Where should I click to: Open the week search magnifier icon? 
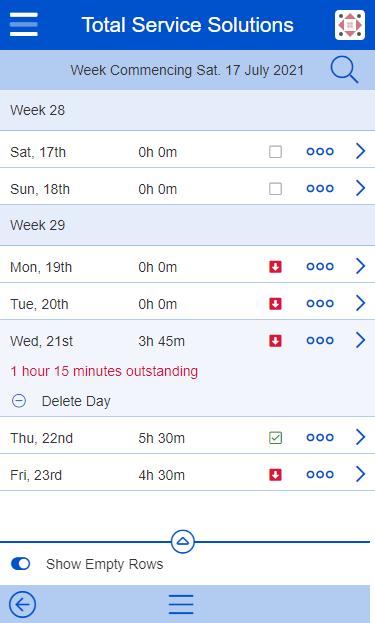pyautogui.click(x=344, y=70)
